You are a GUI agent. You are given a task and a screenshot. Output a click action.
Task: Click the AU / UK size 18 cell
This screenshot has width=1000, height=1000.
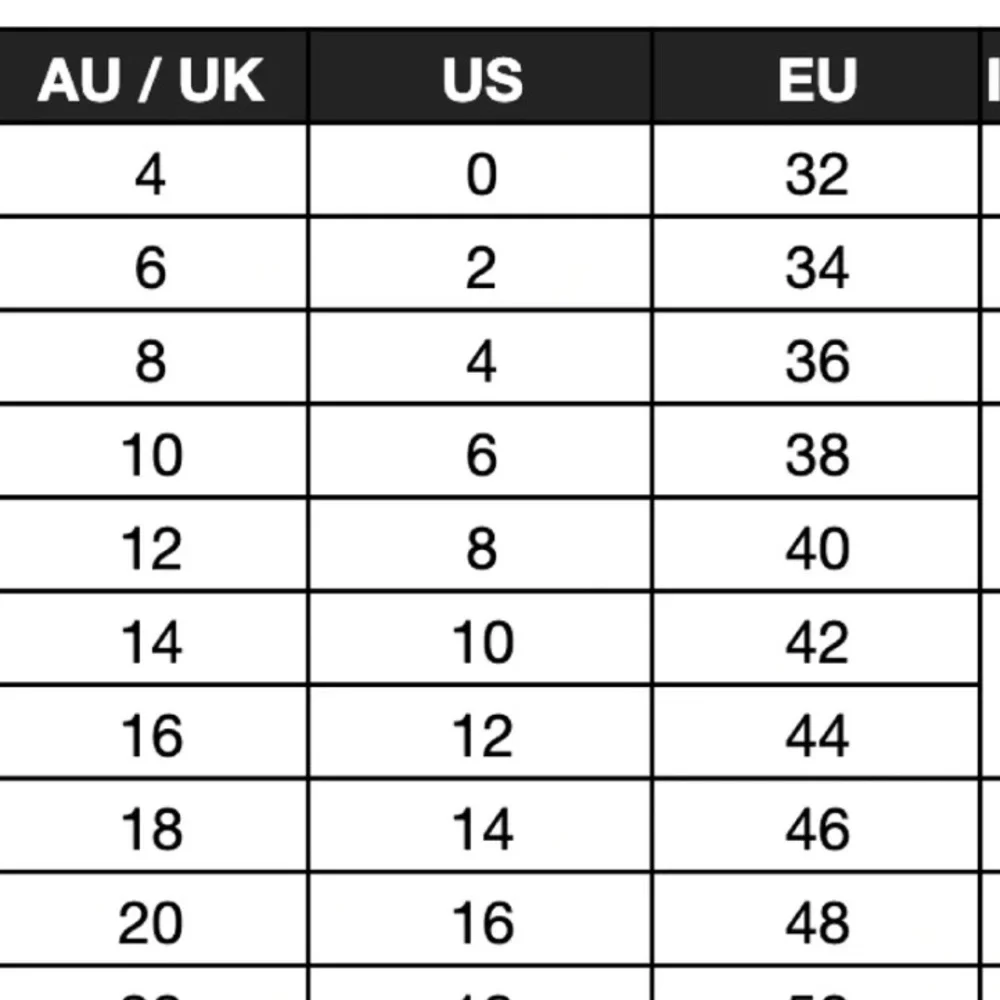coord(151,825)
